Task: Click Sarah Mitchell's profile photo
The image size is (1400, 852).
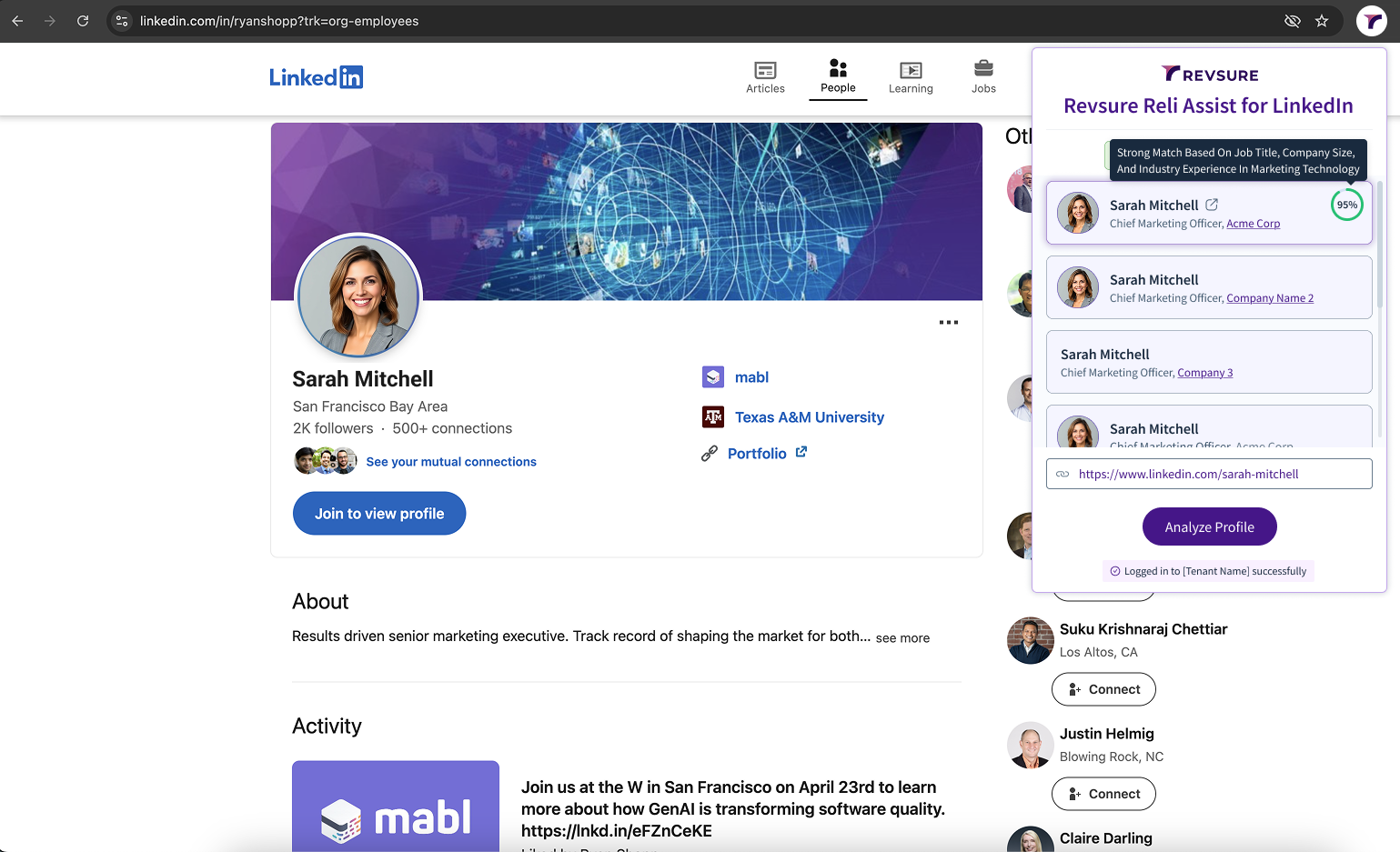Action: coord(359,296)
